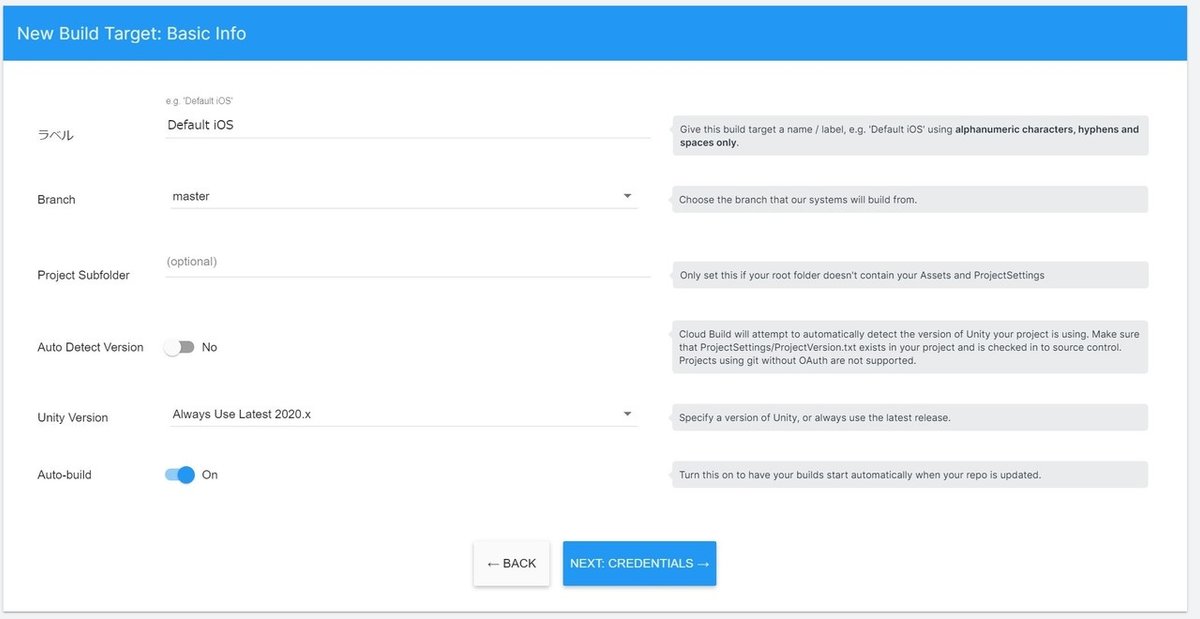This screenshot has height=619, width=1200.
Task: Click the Assets and ProjectSettings hint box
Action: [x=862, y=275]
